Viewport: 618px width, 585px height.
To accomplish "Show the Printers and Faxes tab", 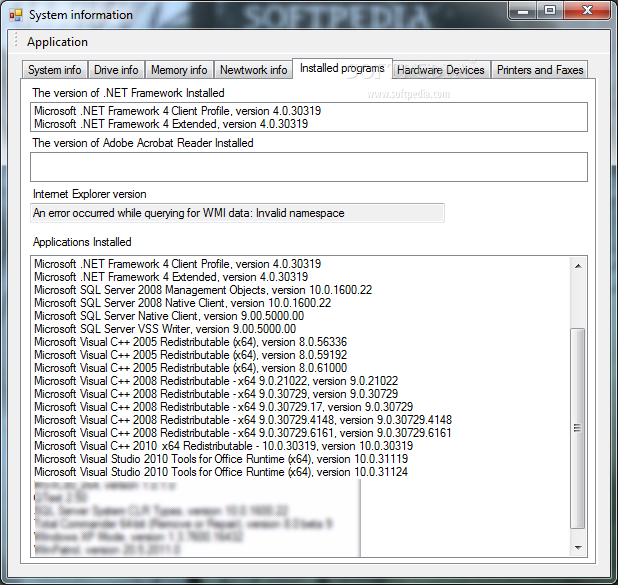I will pyautogui.click(x=540, y=70).
